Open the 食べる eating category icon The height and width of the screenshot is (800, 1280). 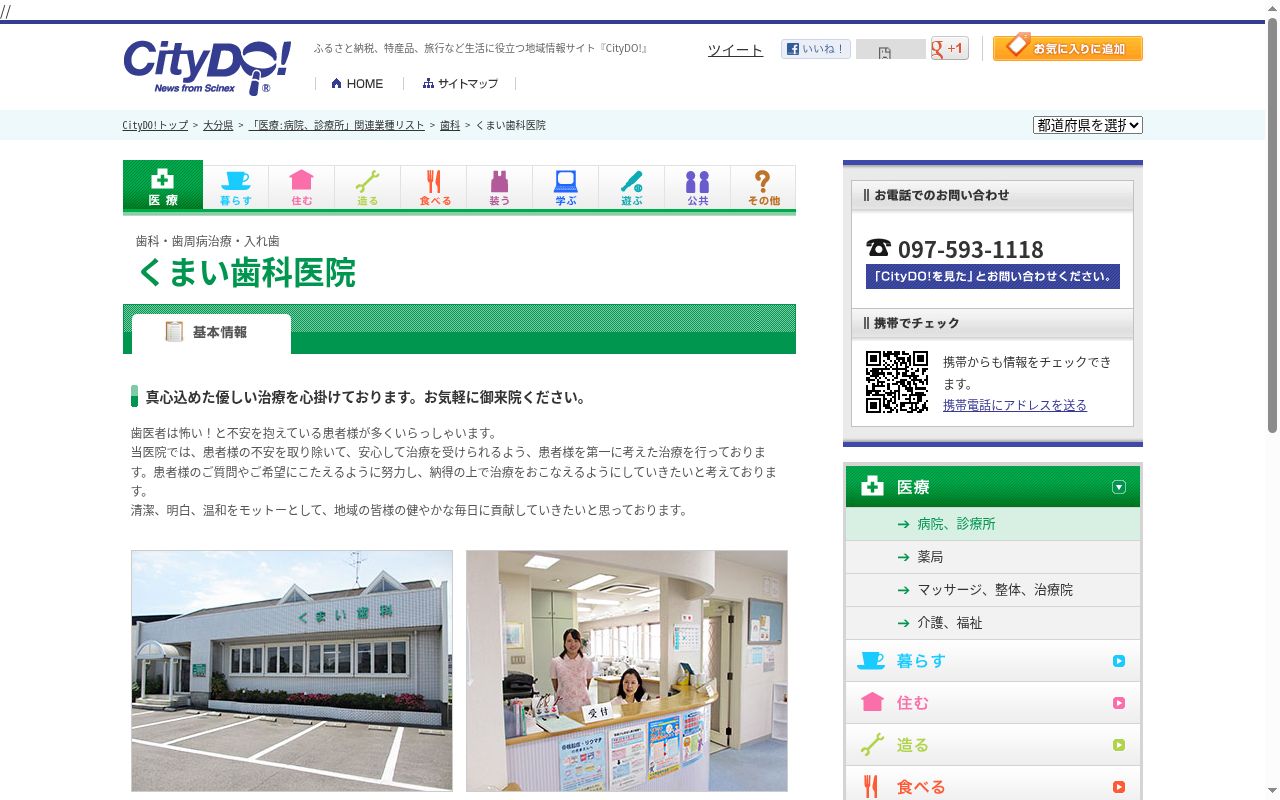tap(434, 187)
